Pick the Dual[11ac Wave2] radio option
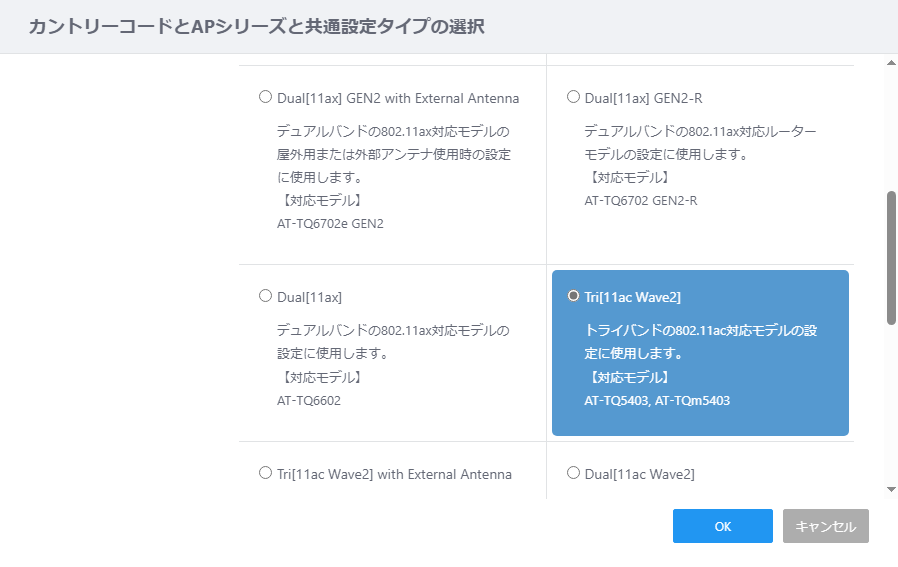This screenshot has height=567, width=898. click(573, 473)
